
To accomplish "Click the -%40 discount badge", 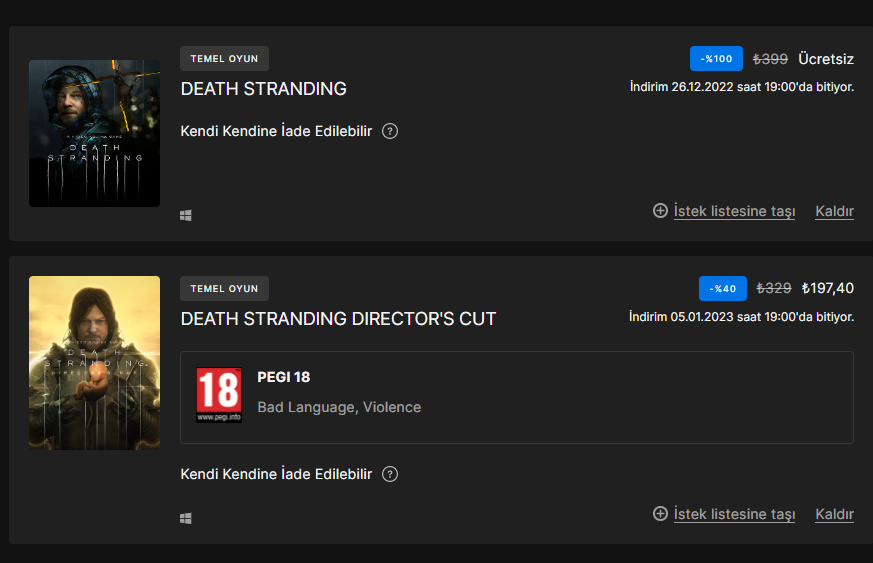I will point(723,289).
